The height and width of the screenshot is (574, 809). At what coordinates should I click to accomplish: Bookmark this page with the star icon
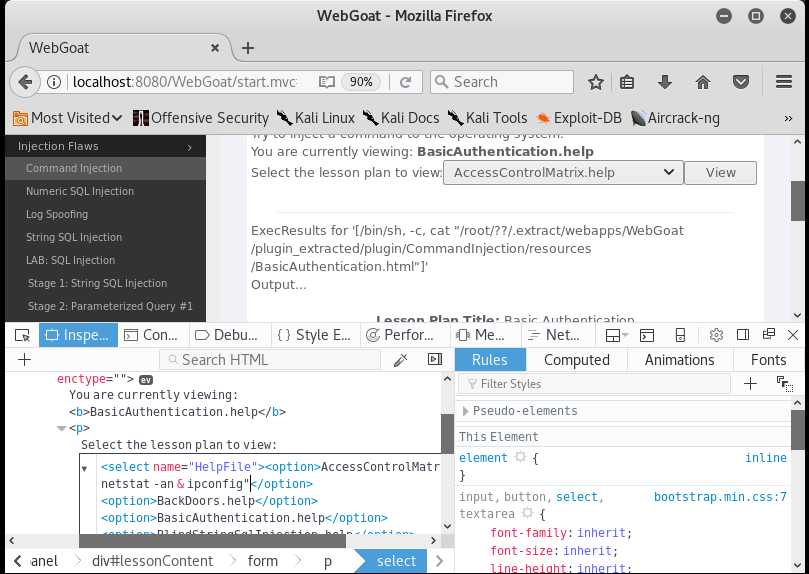point(596,82)
